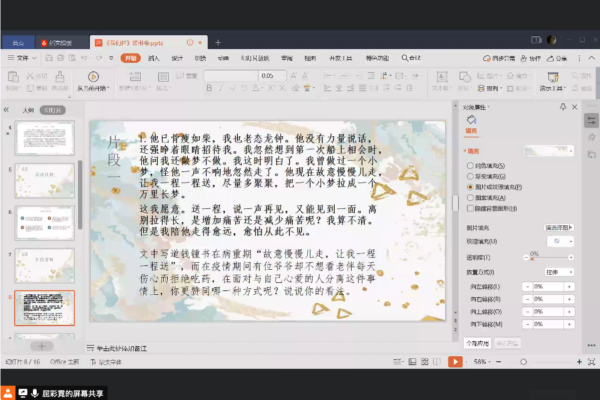Select the pattern fill (图案填充) radio button
The image size is (600, 400).
click(x=470, y=198)
